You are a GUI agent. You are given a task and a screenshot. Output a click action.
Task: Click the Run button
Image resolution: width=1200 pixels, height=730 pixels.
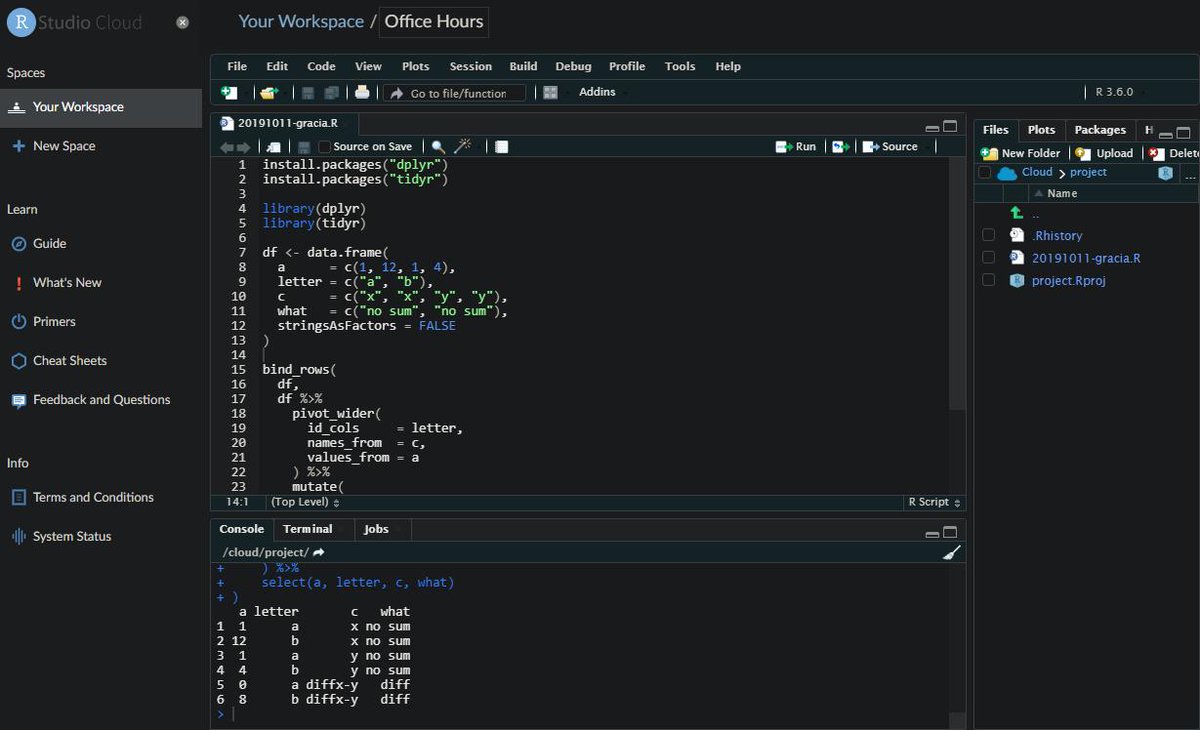point(797,147)
